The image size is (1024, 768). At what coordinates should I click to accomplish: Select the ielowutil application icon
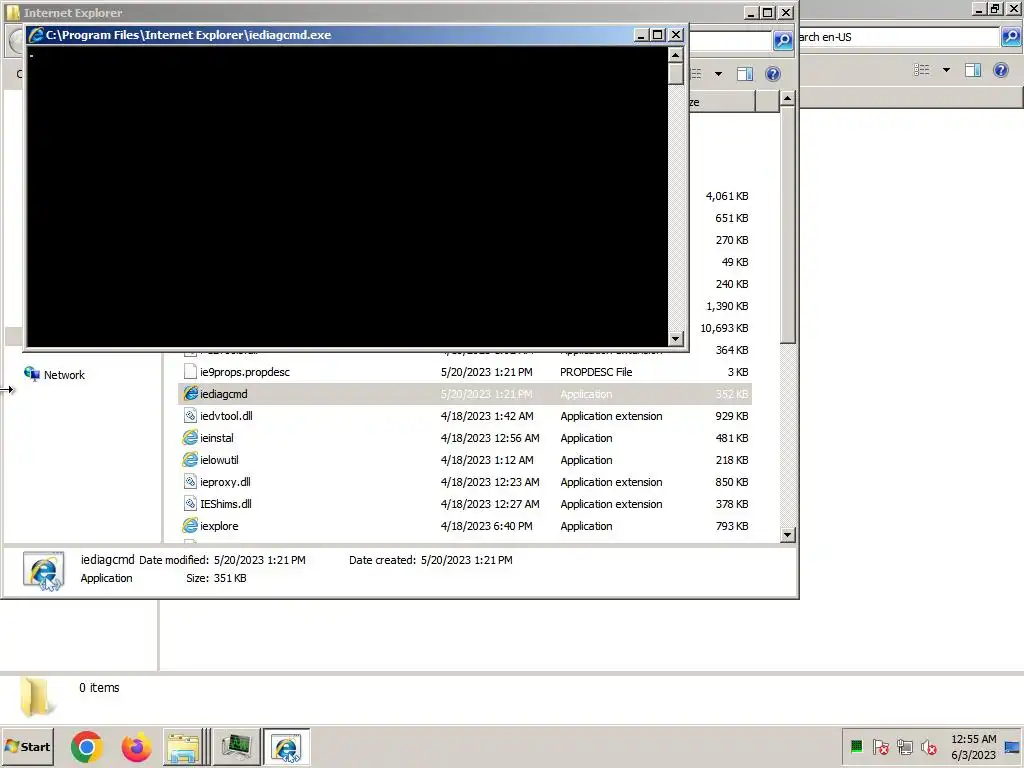coord(190,460)
